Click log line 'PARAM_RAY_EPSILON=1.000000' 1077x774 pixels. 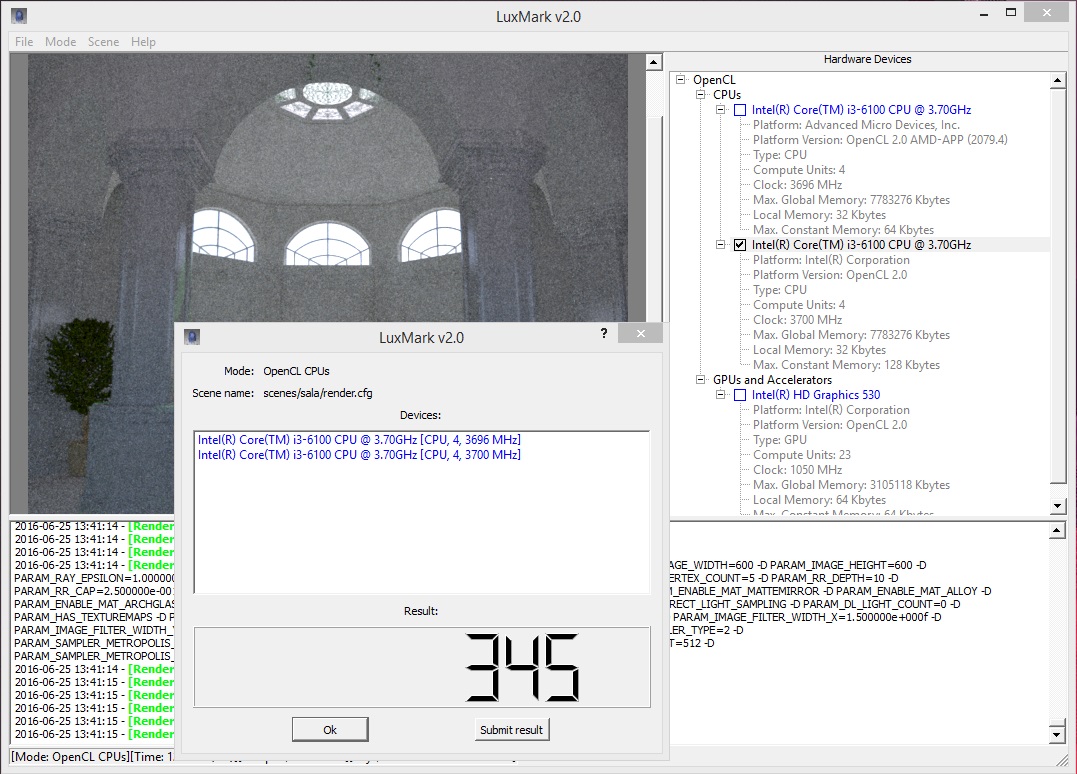point(94,578)
